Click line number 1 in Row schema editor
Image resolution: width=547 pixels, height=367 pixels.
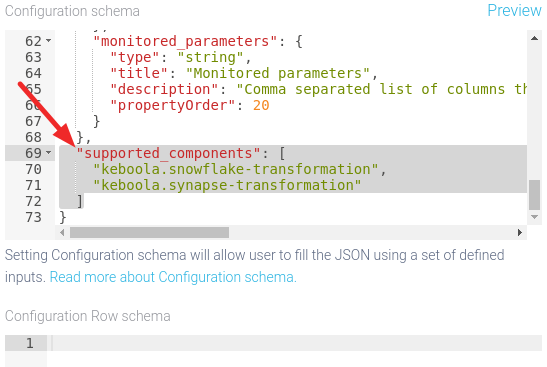point(30,343)
